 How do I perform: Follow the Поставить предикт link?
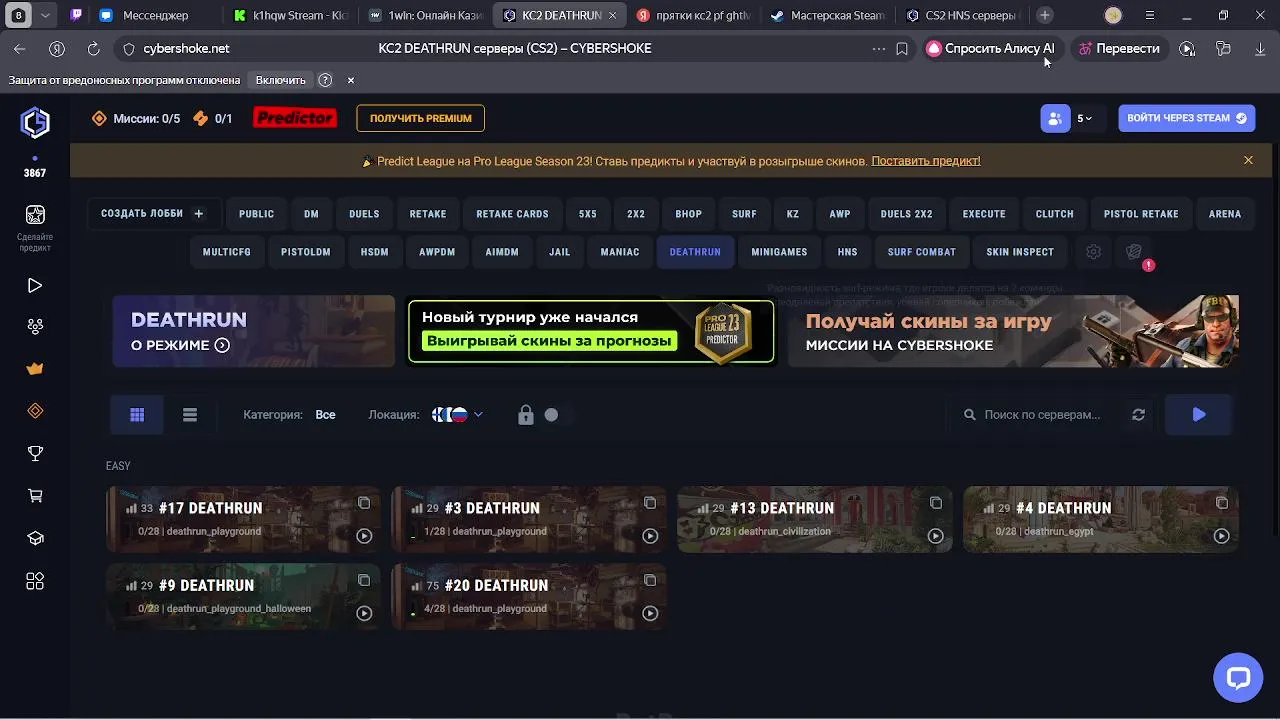click(x=926, y=160)
